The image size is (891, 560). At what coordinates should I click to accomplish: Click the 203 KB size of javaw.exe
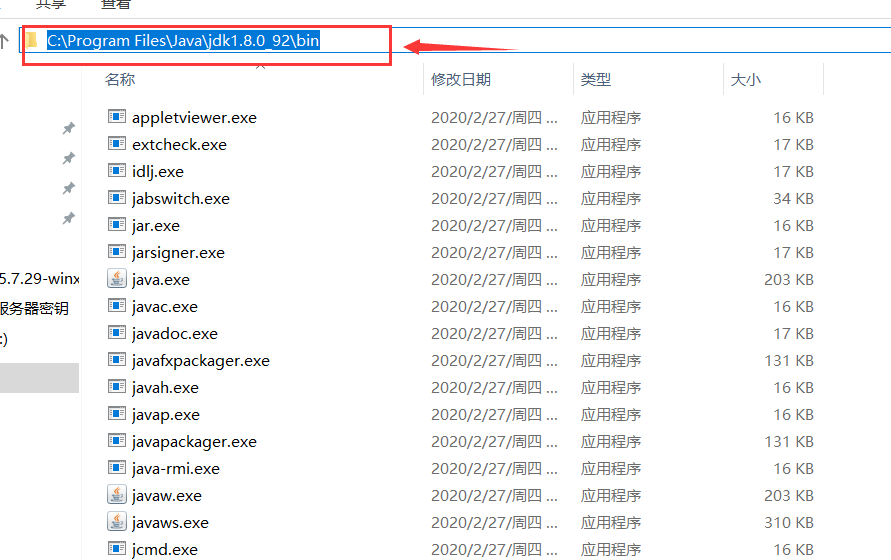pos(789,496)
